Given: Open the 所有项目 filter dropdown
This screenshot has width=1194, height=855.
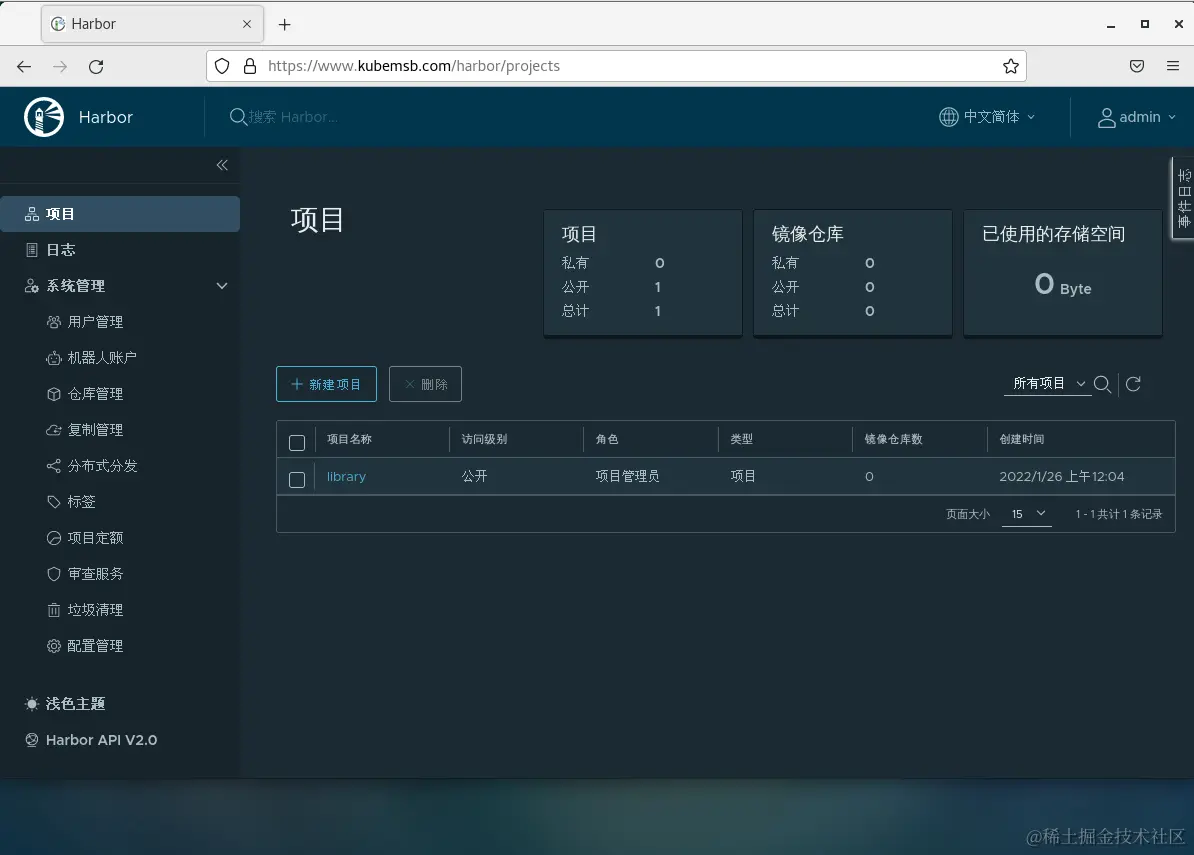Looking at the screenshot, I should 1048,384.
